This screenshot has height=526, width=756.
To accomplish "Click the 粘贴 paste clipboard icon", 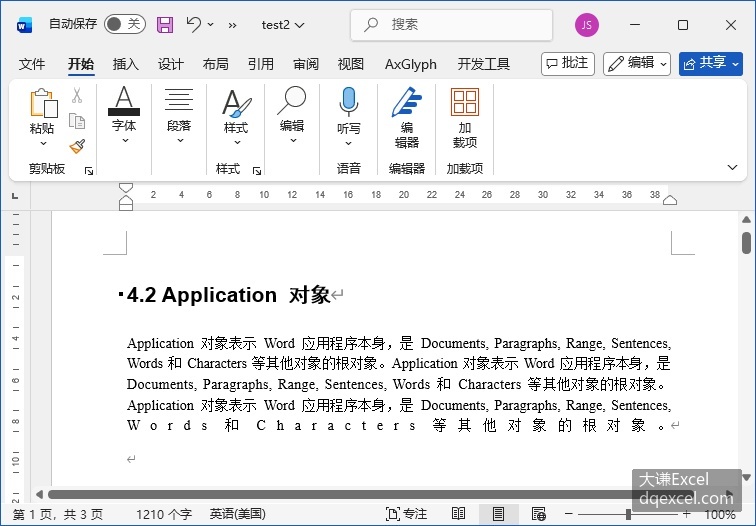I will tap(43, 103).
